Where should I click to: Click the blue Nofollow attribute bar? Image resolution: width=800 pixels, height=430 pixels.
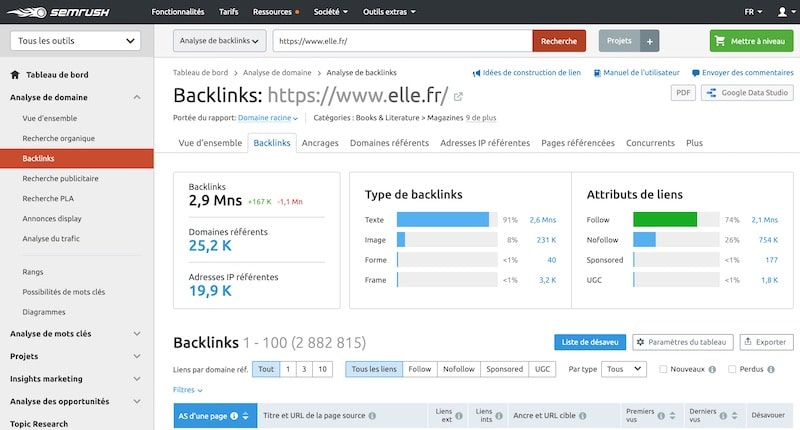pyautogui.click(x=644, y=240)
